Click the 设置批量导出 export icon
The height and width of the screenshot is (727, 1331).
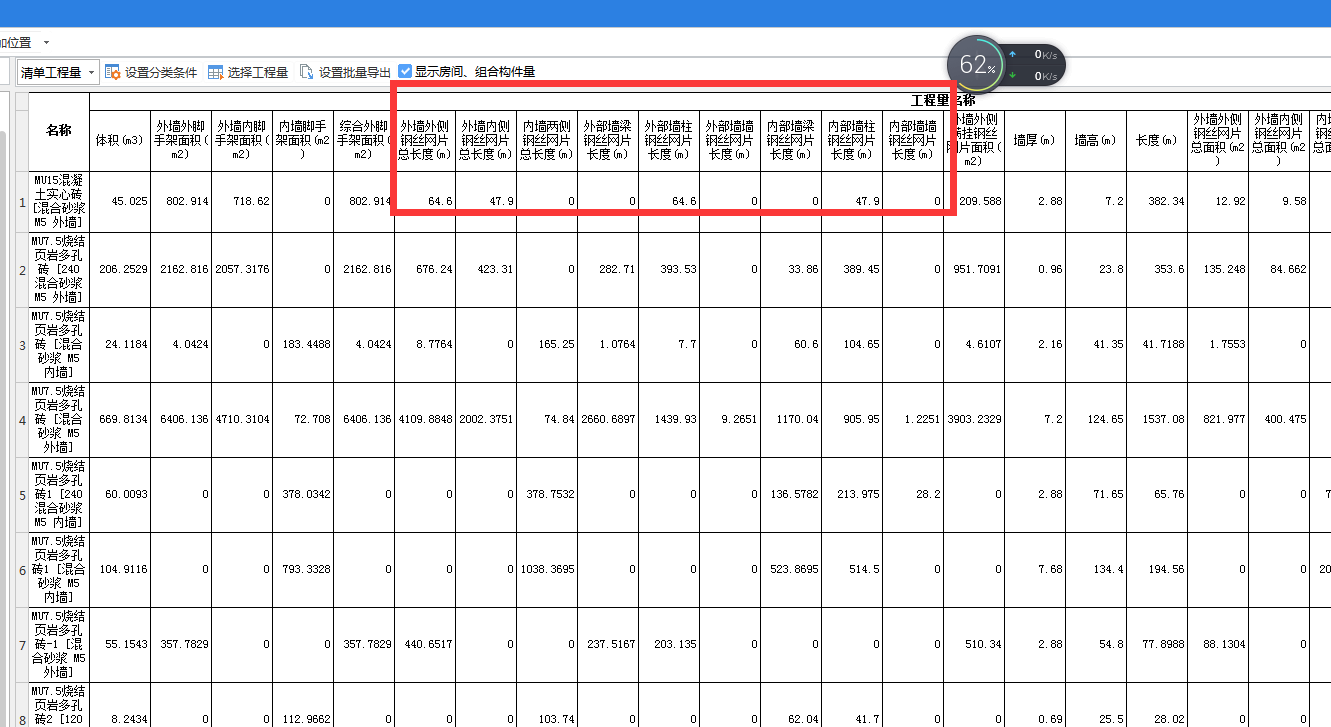(307, 72)
